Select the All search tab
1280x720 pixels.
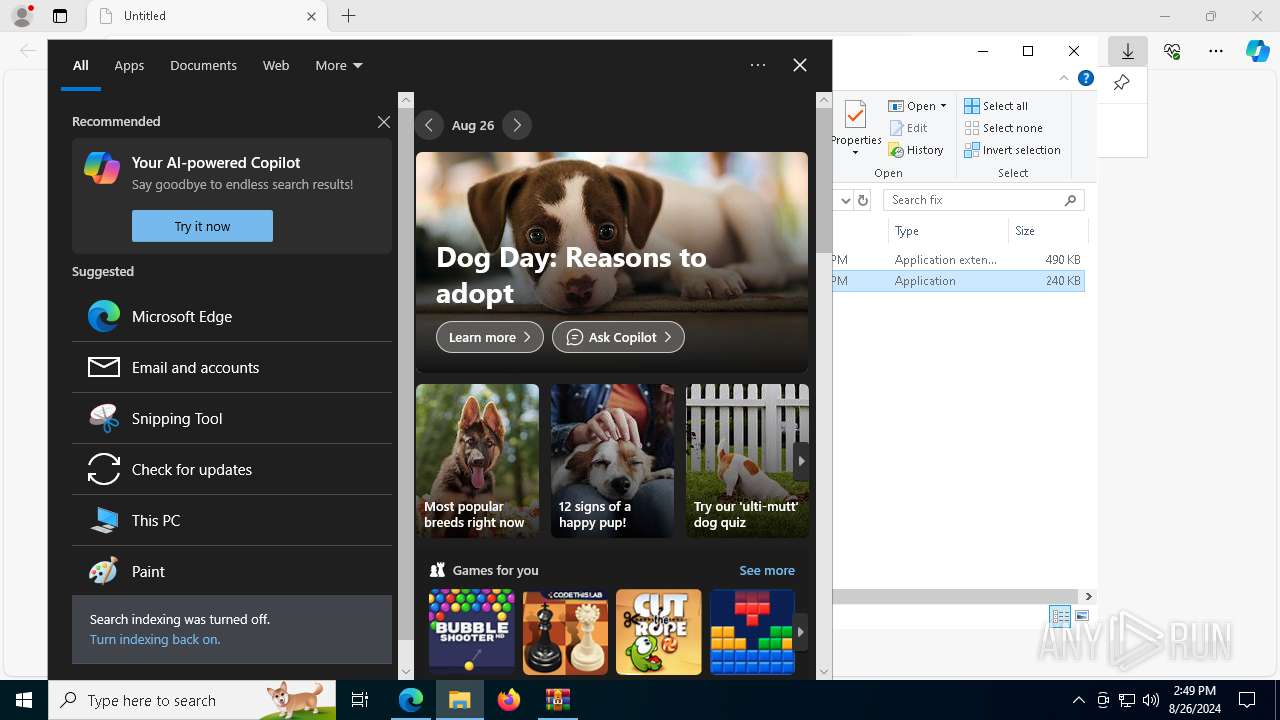81,65
